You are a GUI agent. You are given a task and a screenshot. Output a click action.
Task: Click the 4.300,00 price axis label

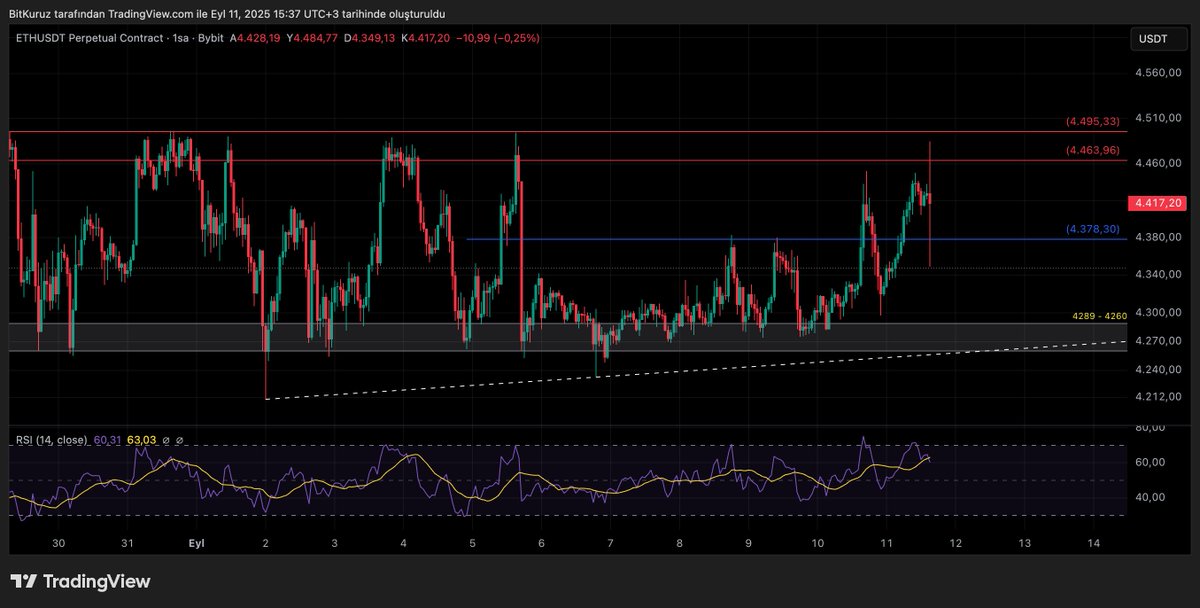tap(1158, 313)
